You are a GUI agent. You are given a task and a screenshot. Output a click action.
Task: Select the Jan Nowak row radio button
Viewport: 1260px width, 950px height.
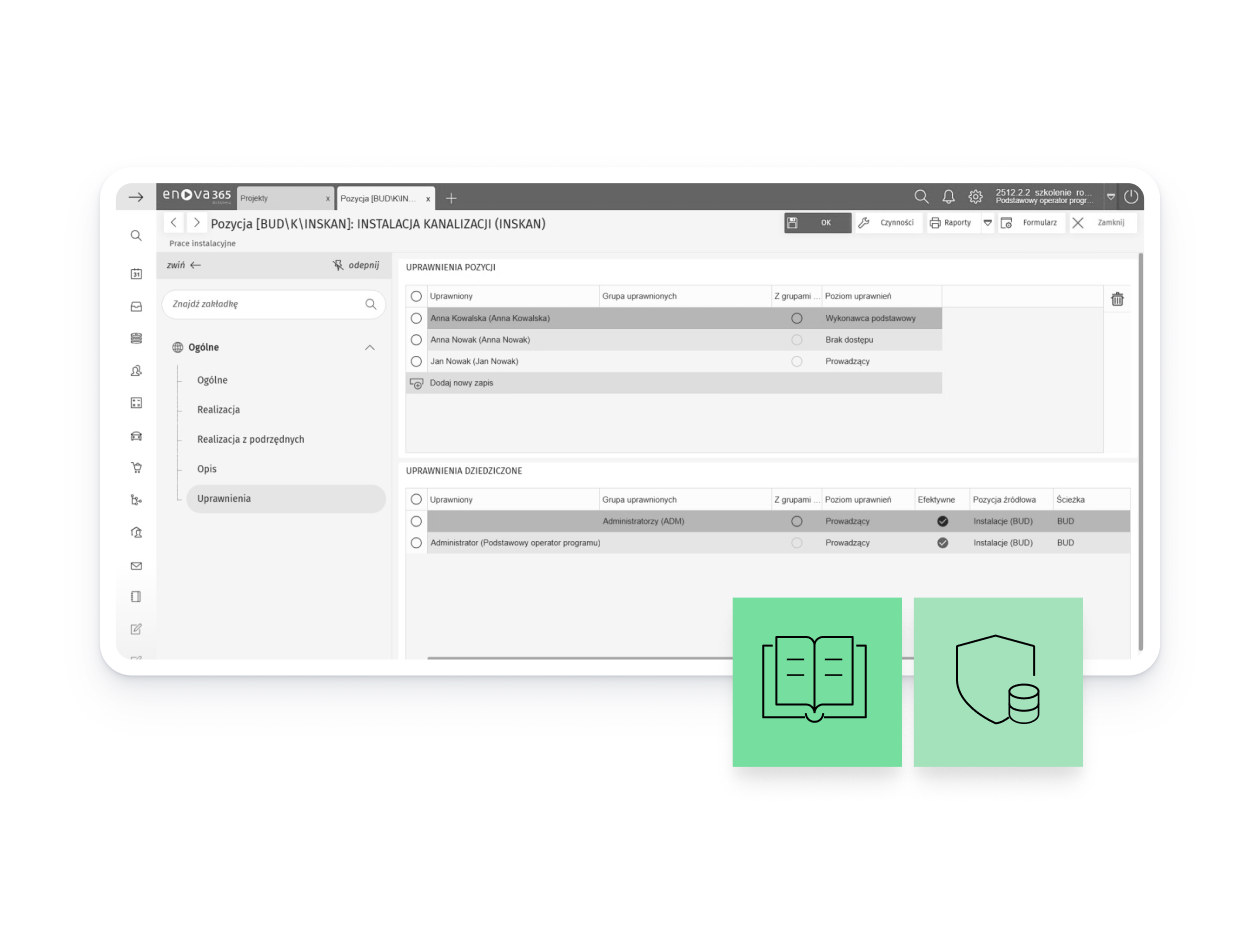click(x=416, y=361)
